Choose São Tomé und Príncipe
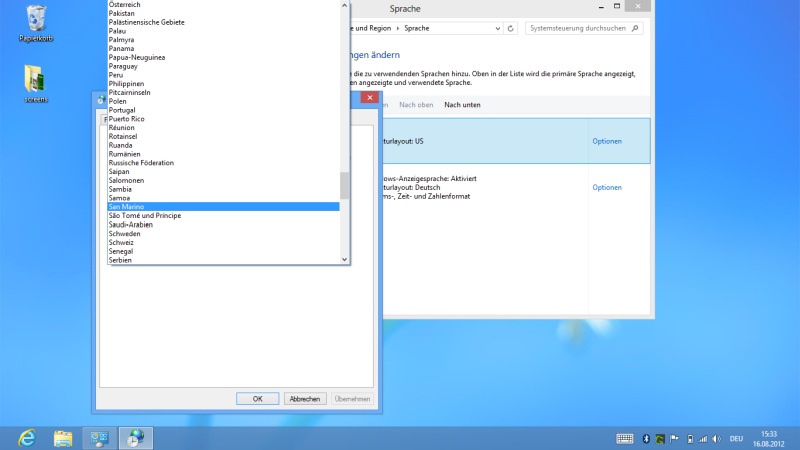This screenshot has height=450, width=800. pyautogui.click(x=223, y=216)
